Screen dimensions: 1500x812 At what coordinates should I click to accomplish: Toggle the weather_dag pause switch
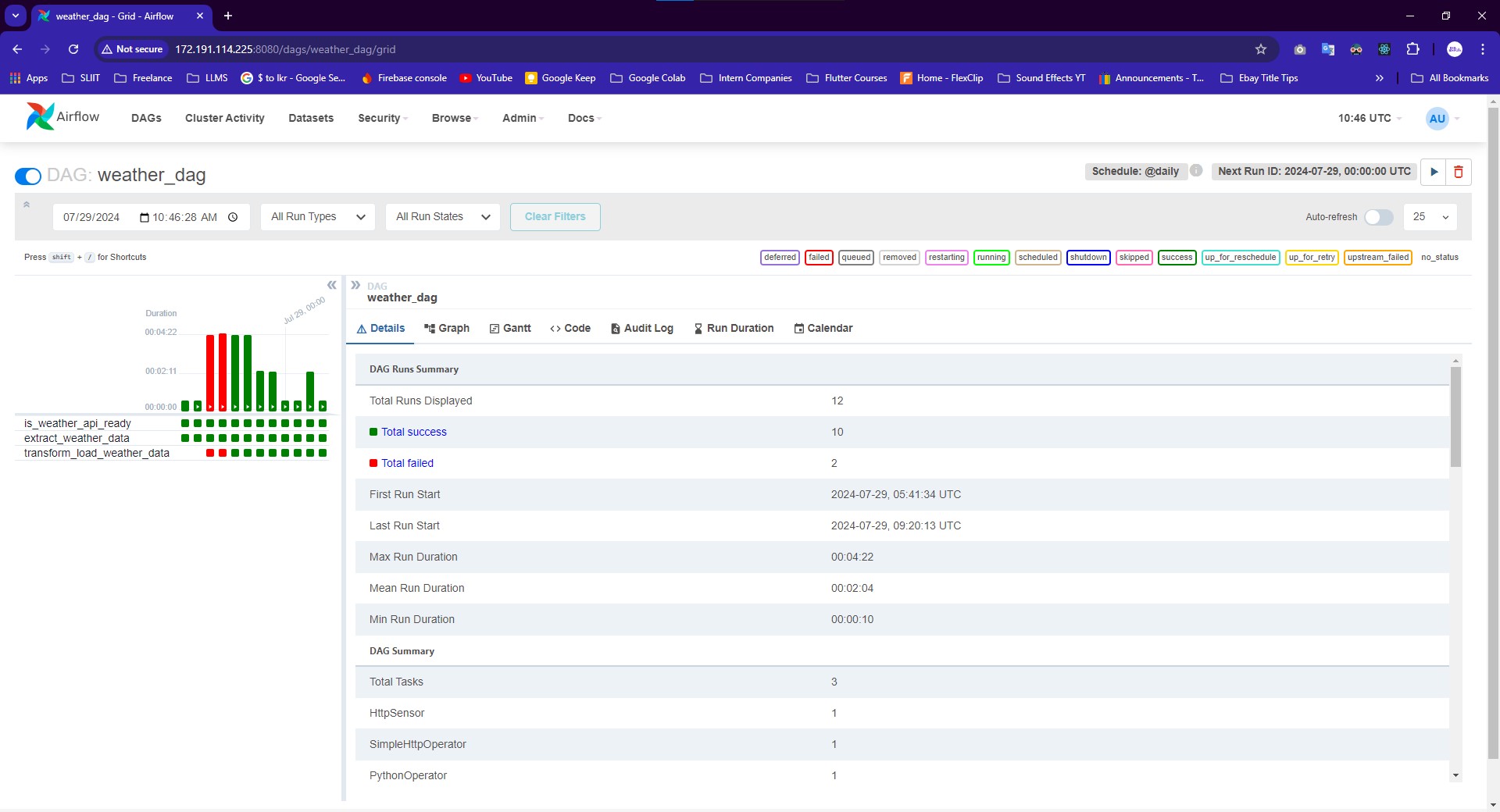(28, 176)
